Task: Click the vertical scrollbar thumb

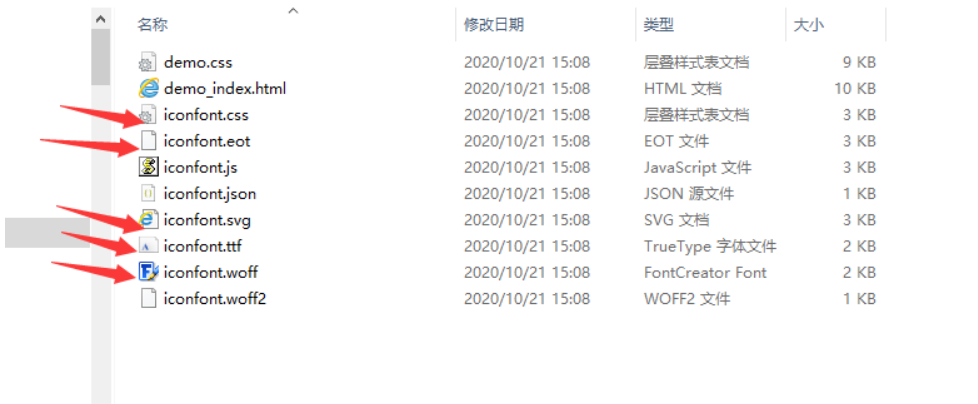Action: coord(100,57)
